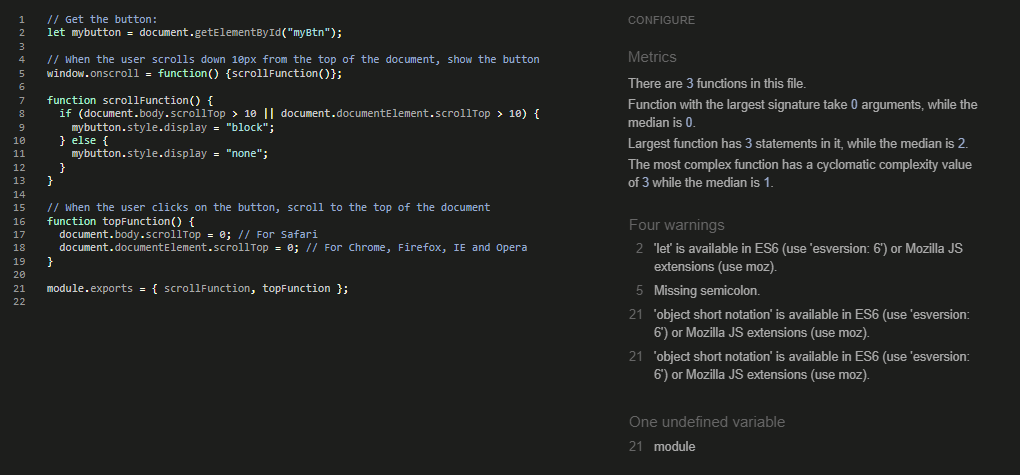Click line number 5 in the gutter
This screenshot has width=1020, height=475.
pos(21,74)
